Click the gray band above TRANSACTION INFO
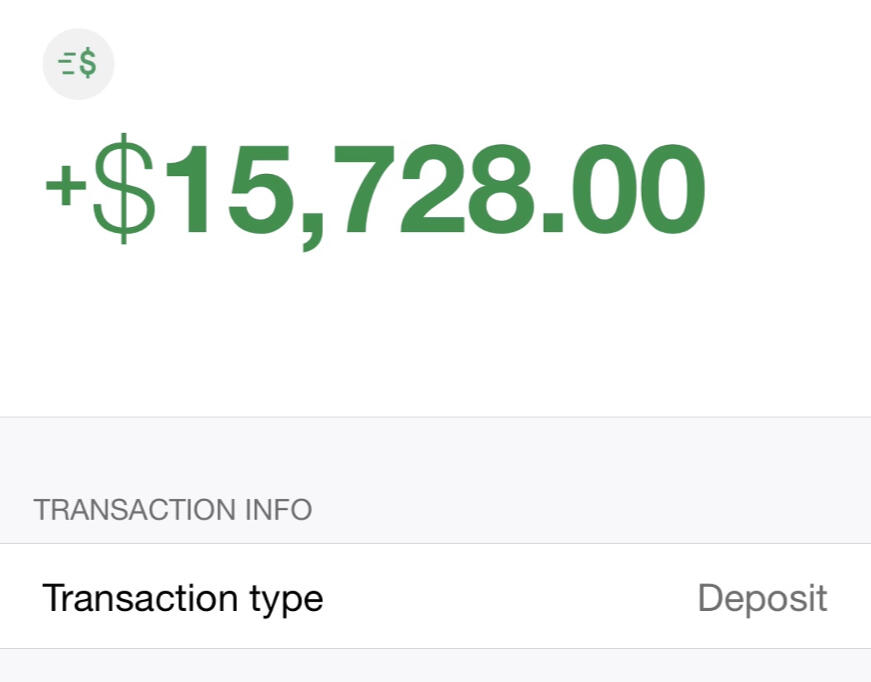Viewport: 871px width, 682px height. click(x=435, y=455)
